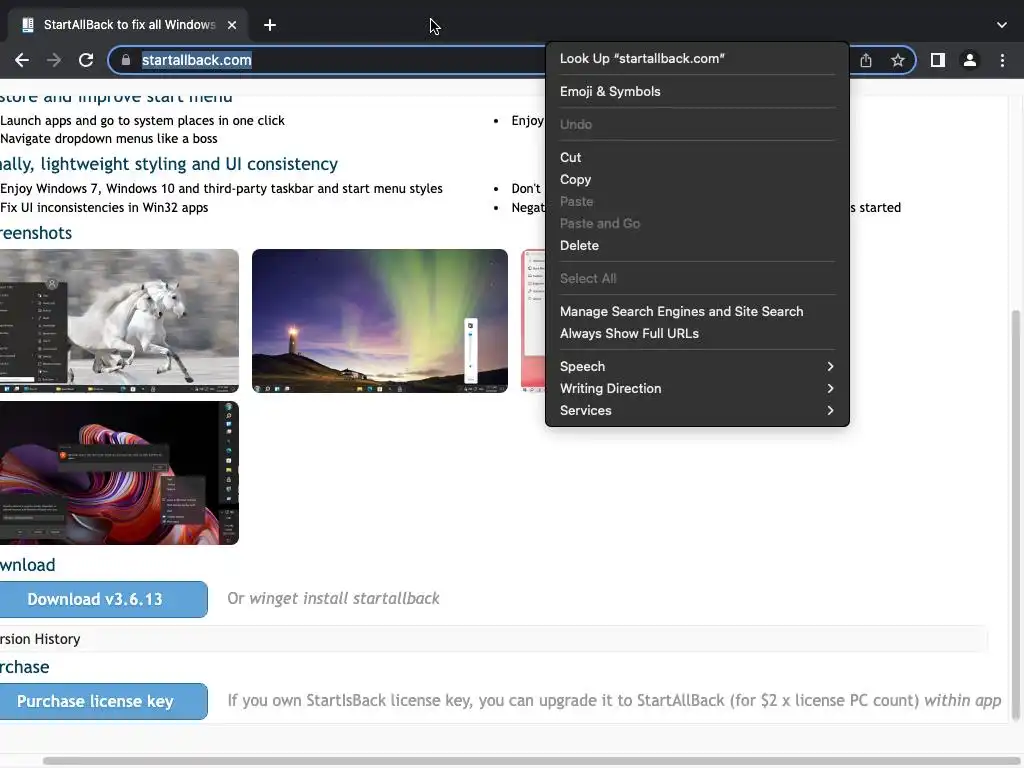Click the Download v3.6.13 button
The image size is (1024, 768).
tap(103, 600)
